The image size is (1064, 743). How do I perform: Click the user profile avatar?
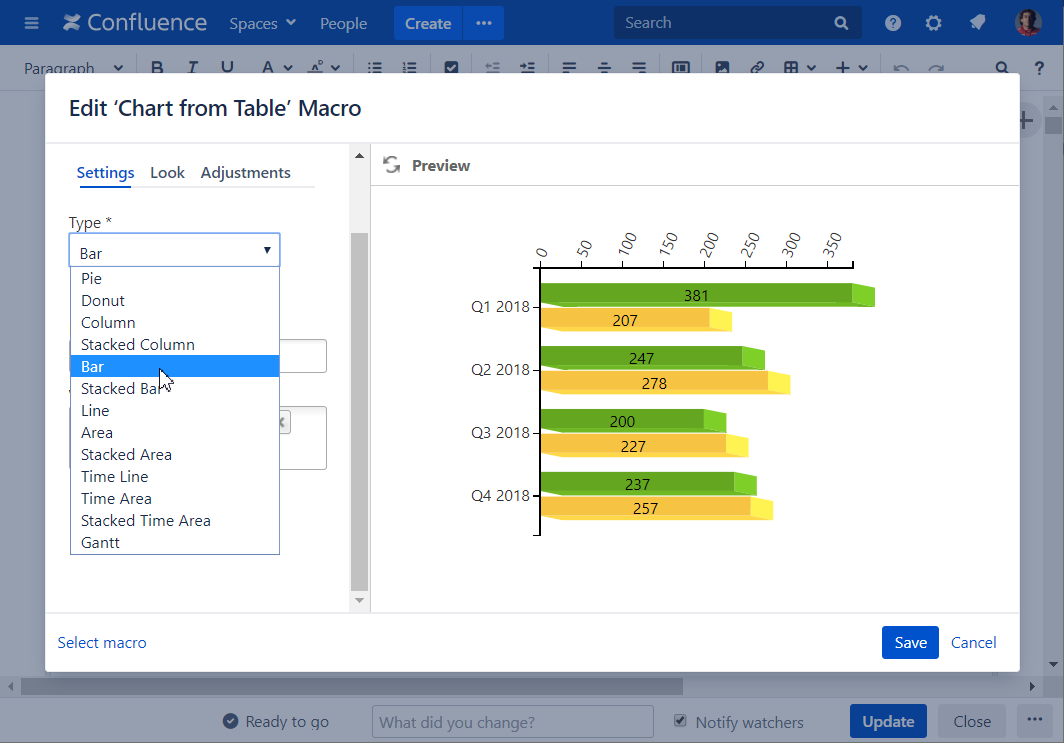(x=1028, y=23)
